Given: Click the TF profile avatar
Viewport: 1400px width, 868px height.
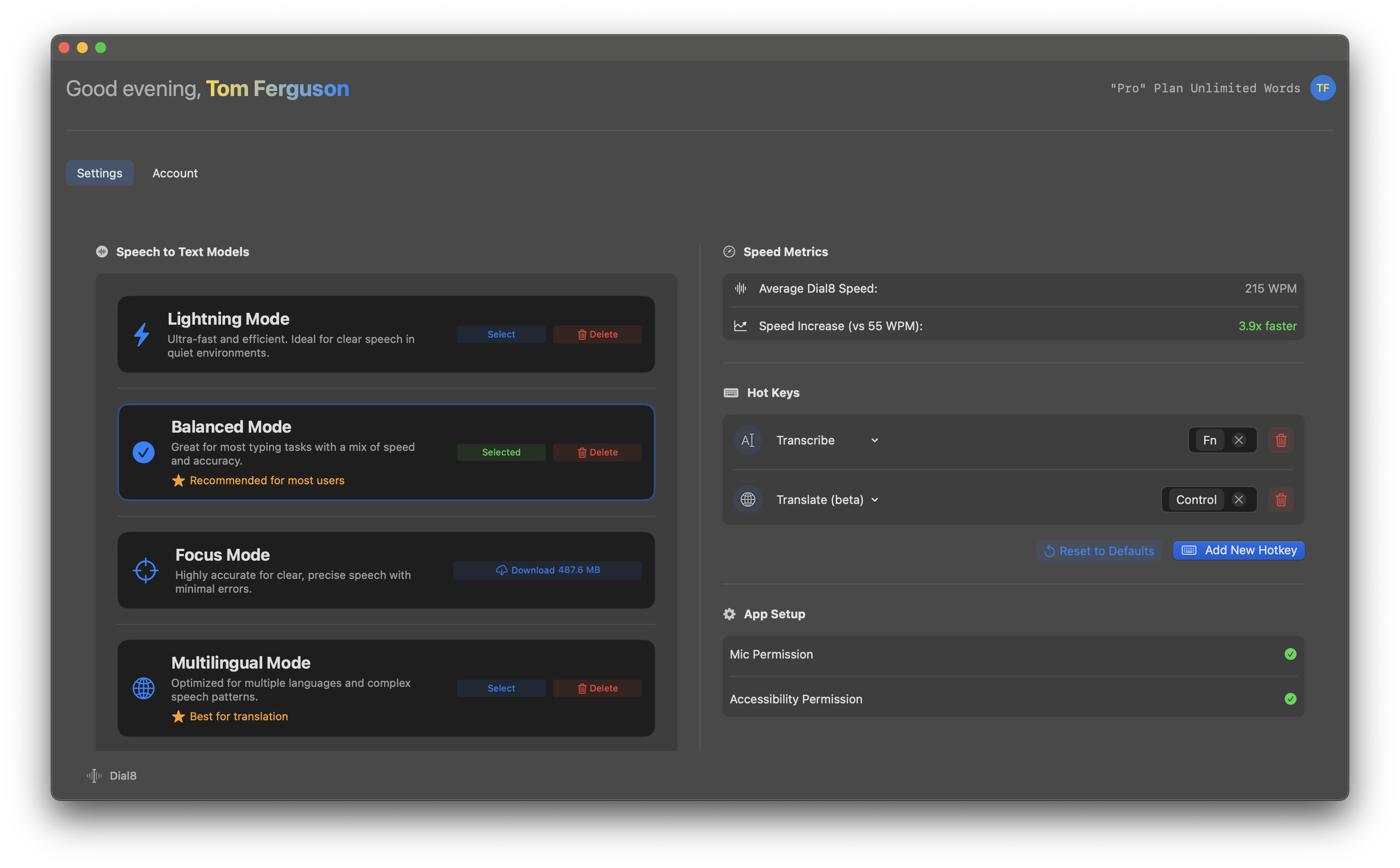Looking at the screenshot, I should 1323,88.
